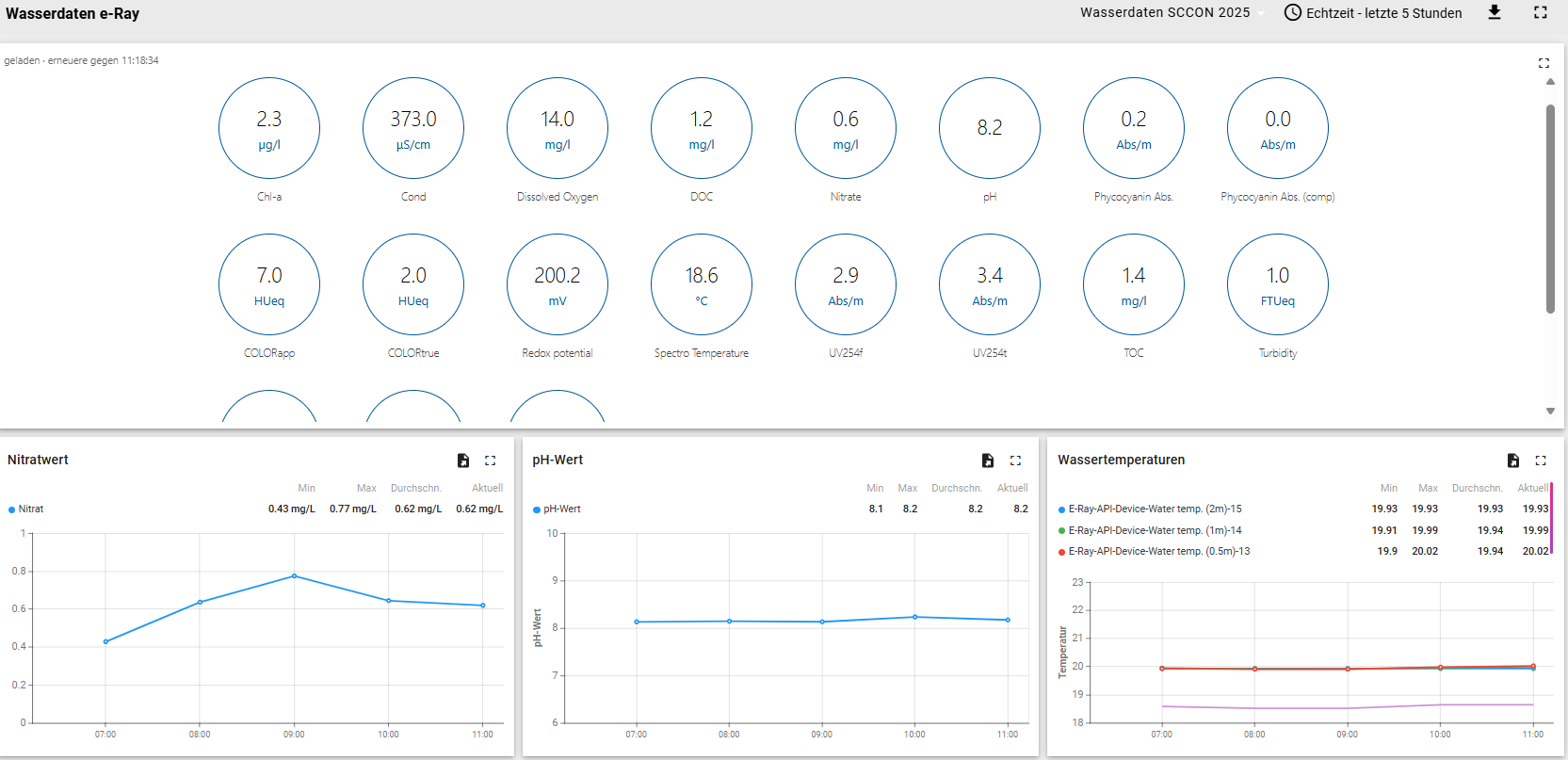
Task: Toggle the Water temp. (0.5m)-13 series
Action: click(1158, 552)
